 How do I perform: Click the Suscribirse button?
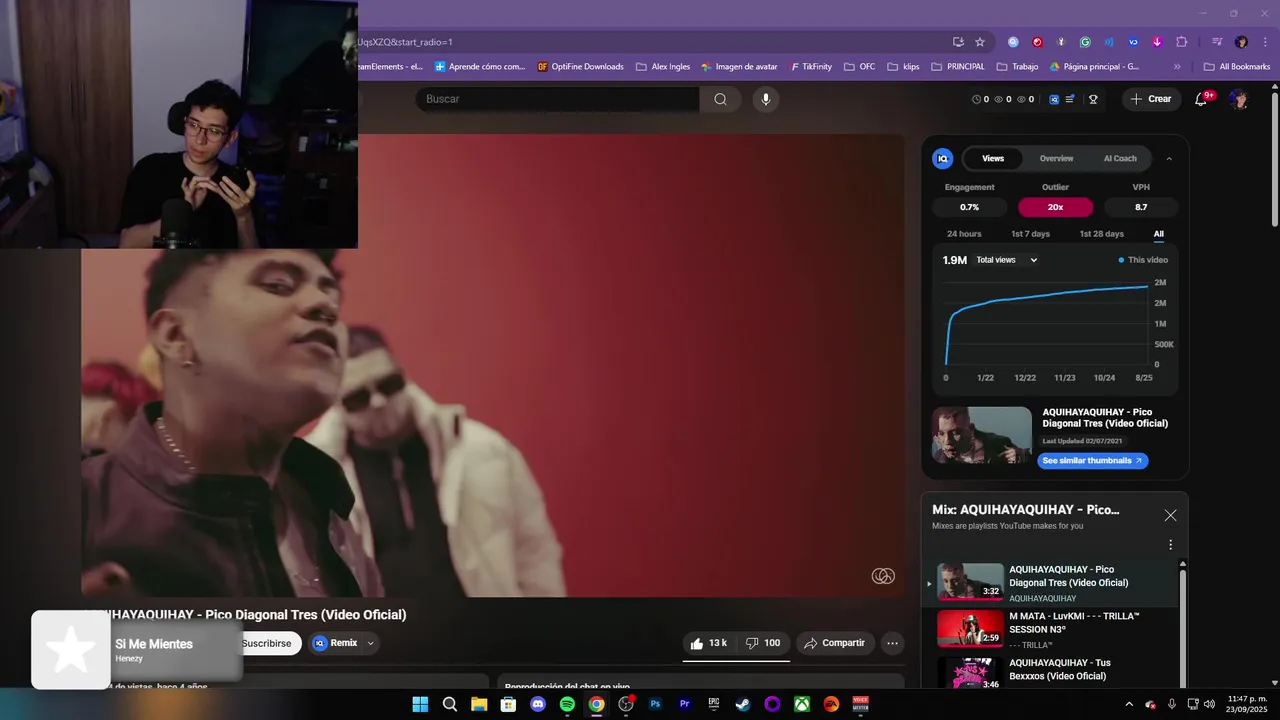pos(267,643)
